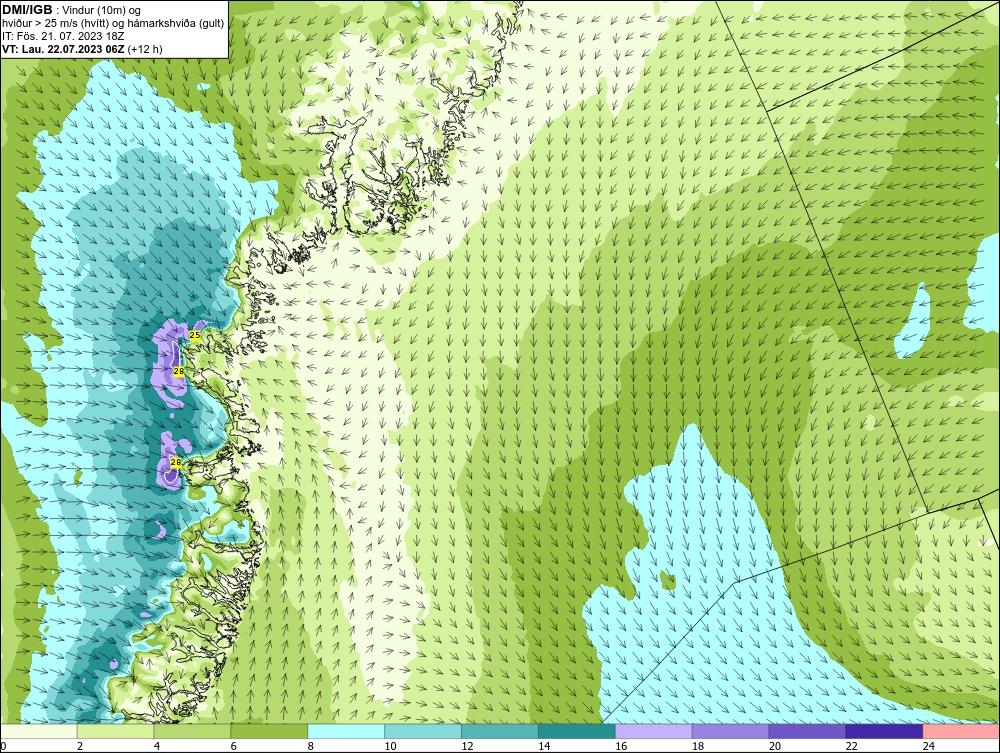
Task: Click the '22' value on the color scale
Action: [x=851, y=746]
